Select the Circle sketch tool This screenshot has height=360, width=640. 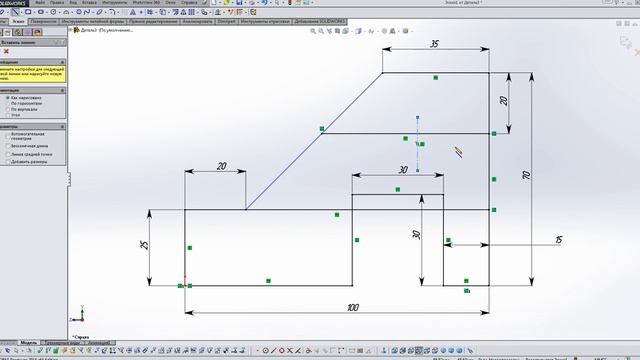(53, 12)
